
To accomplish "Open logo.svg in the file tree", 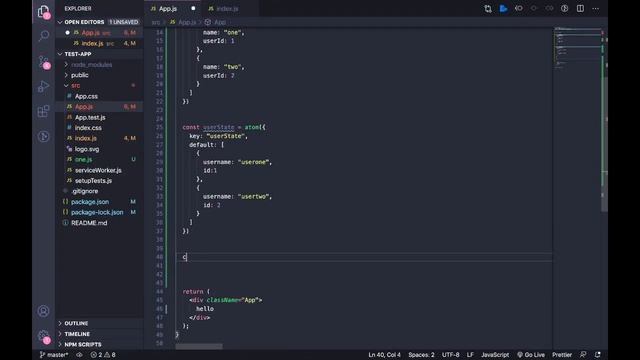I will point(87,149).
